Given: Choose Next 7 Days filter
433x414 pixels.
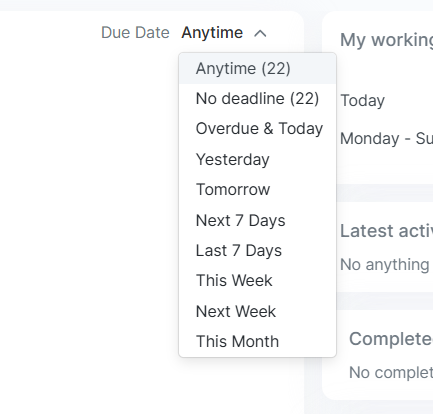Looking at the screenshot, I should 257,220.
